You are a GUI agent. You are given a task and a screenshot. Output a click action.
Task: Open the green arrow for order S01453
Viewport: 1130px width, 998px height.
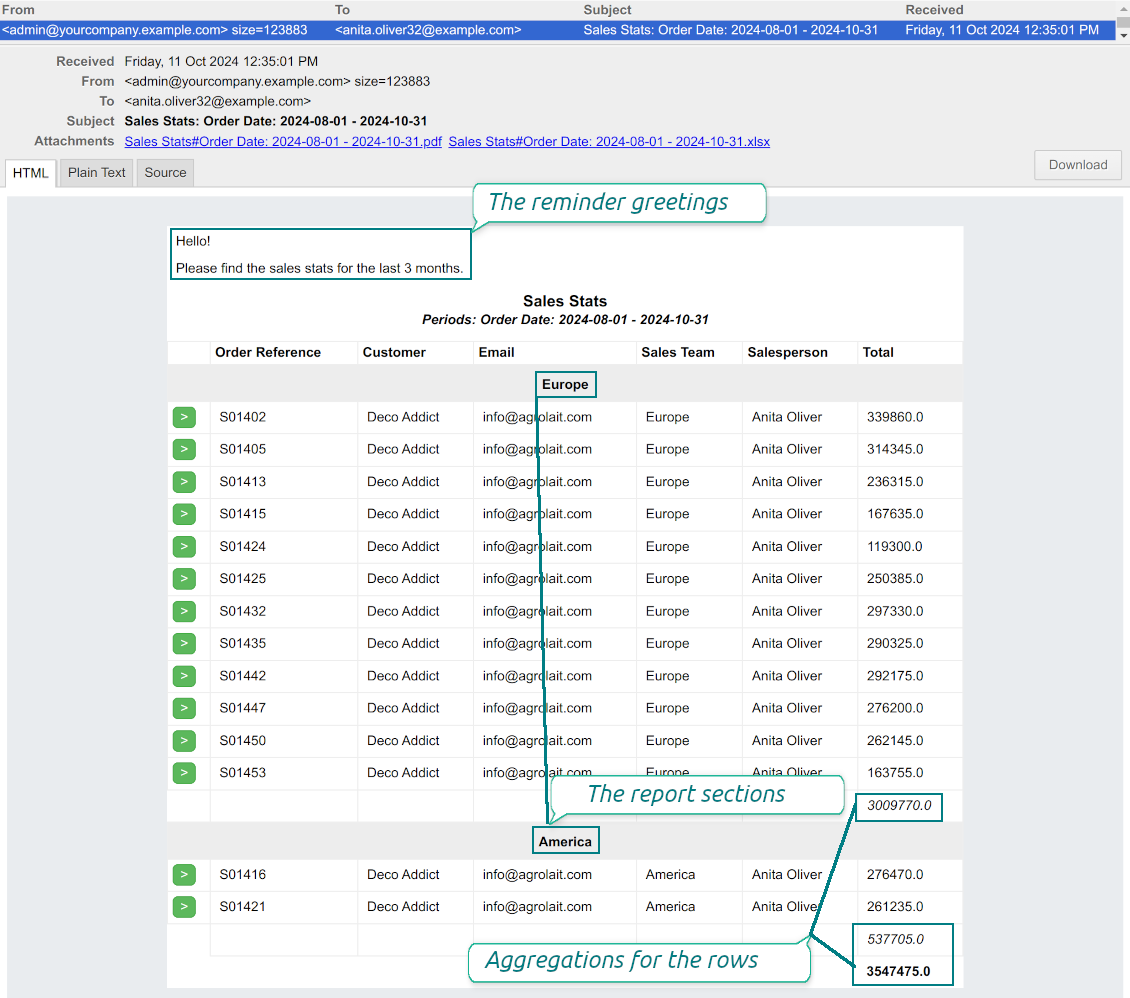(184, 772)
